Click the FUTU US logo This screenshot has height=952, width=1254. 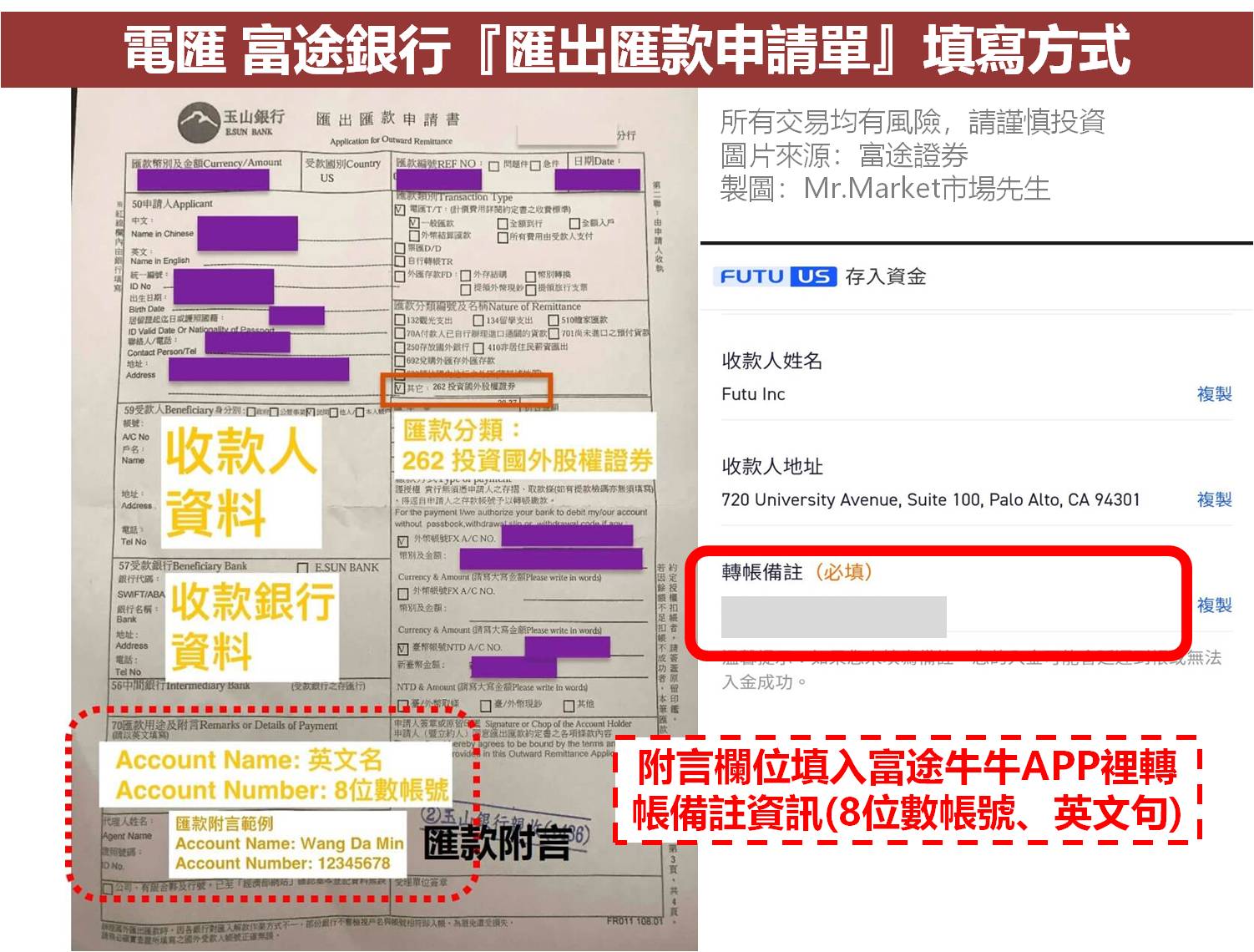click(x=776, y=276)
